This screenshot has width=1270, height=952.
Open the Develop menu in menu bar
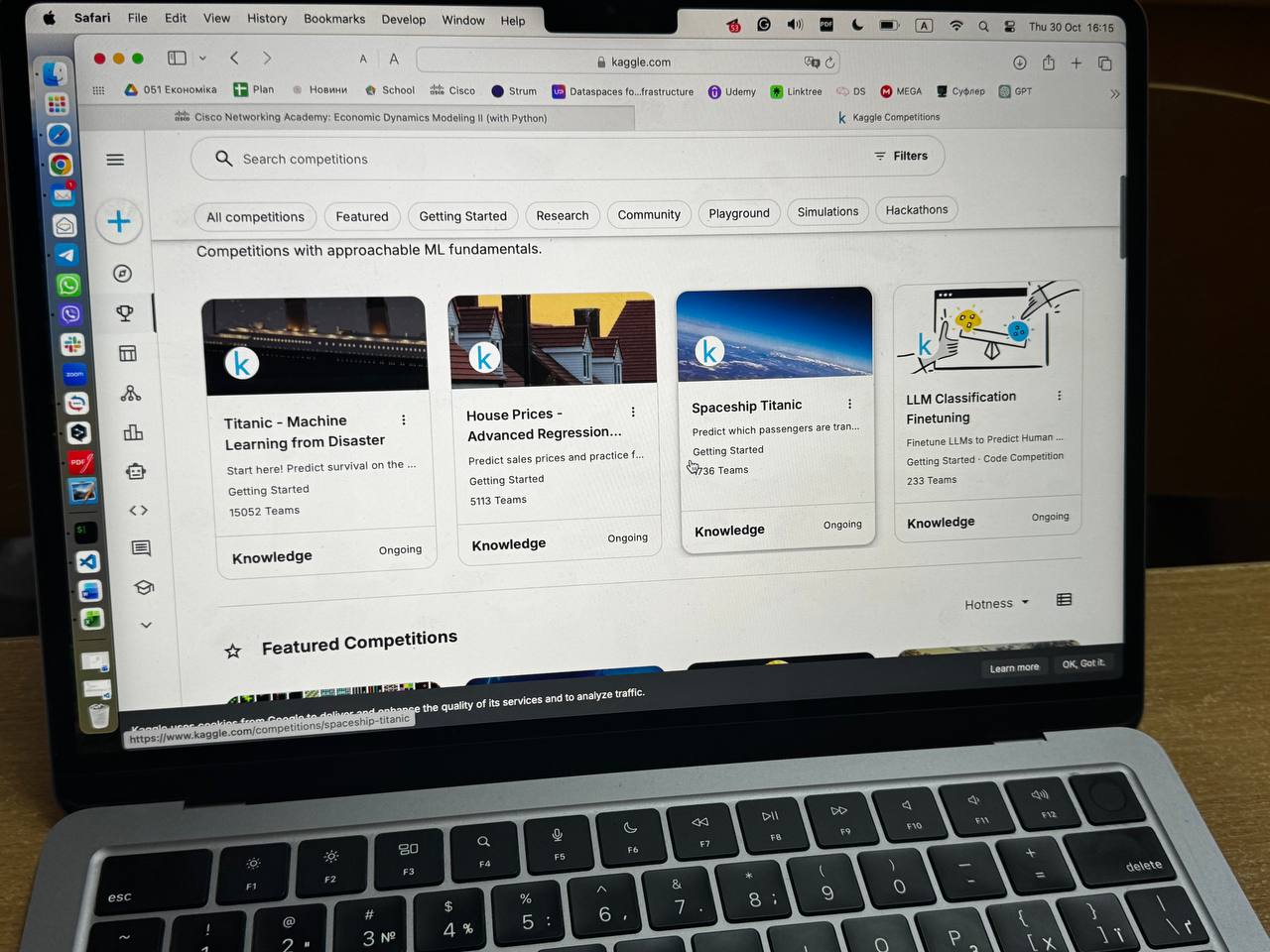404,19
